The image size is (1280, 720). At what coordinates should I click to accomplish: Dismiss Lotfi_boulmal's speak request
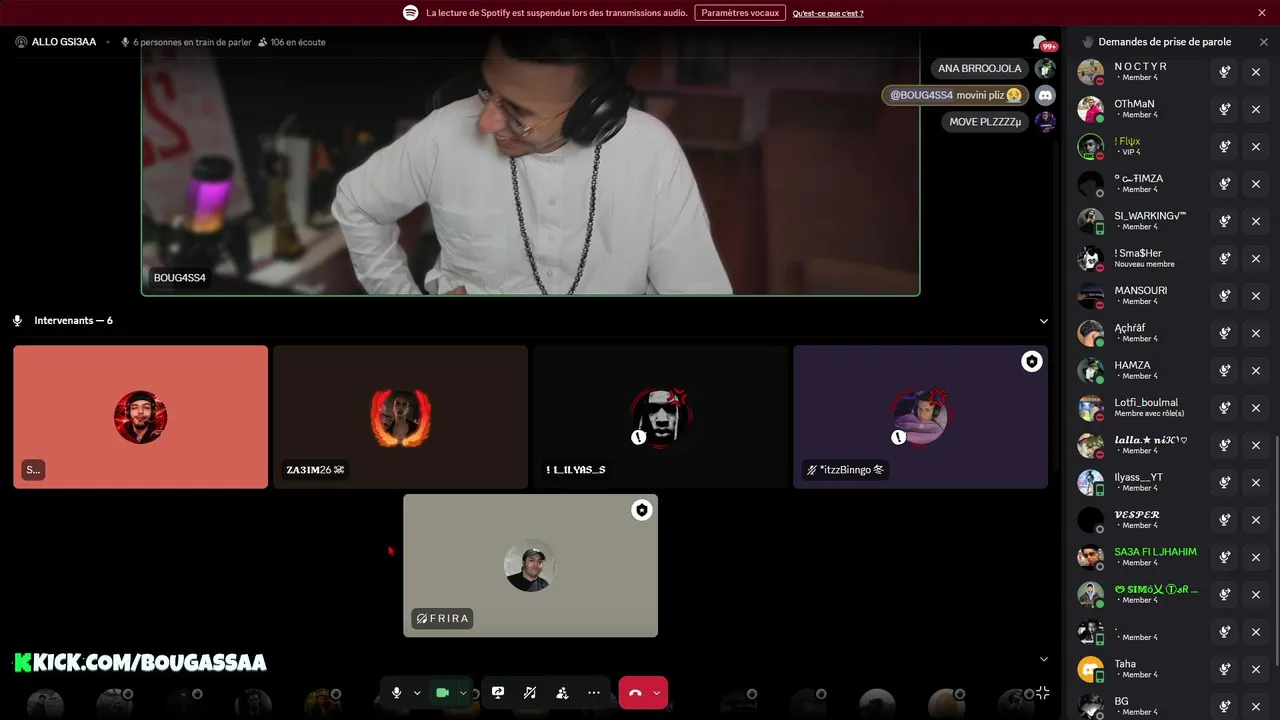point(1256,408)
